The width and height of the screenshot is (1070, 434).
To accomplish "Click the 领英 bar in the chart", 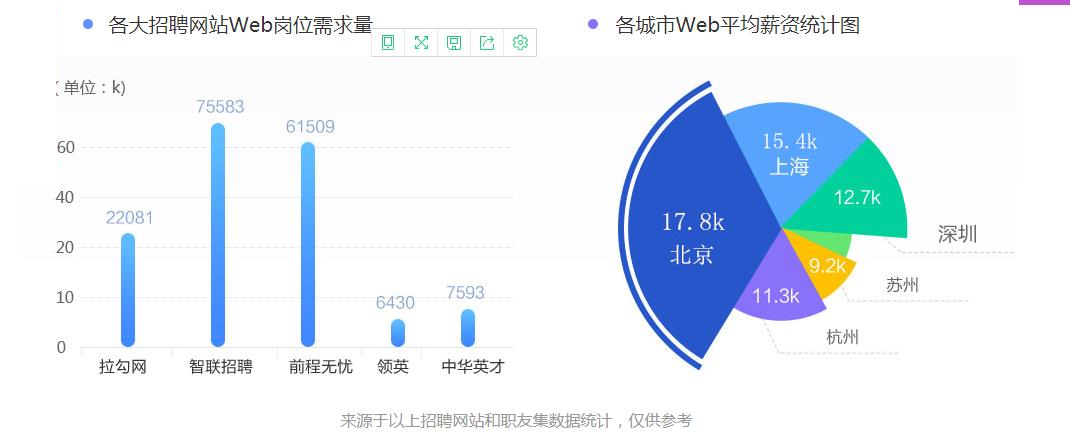I will [398, 333].
